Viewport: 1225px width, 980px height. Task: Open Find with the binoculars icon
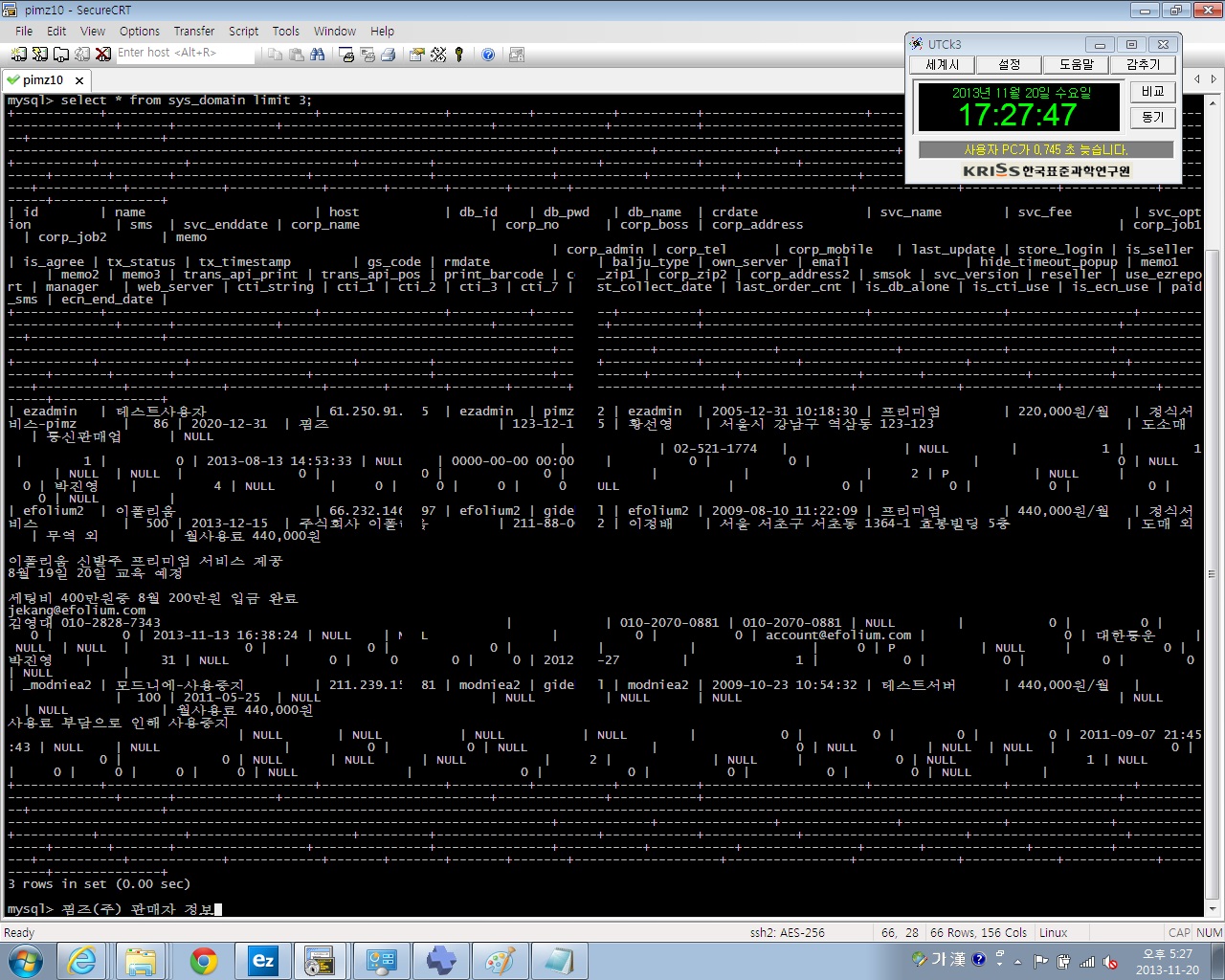(x=318, y=55)
